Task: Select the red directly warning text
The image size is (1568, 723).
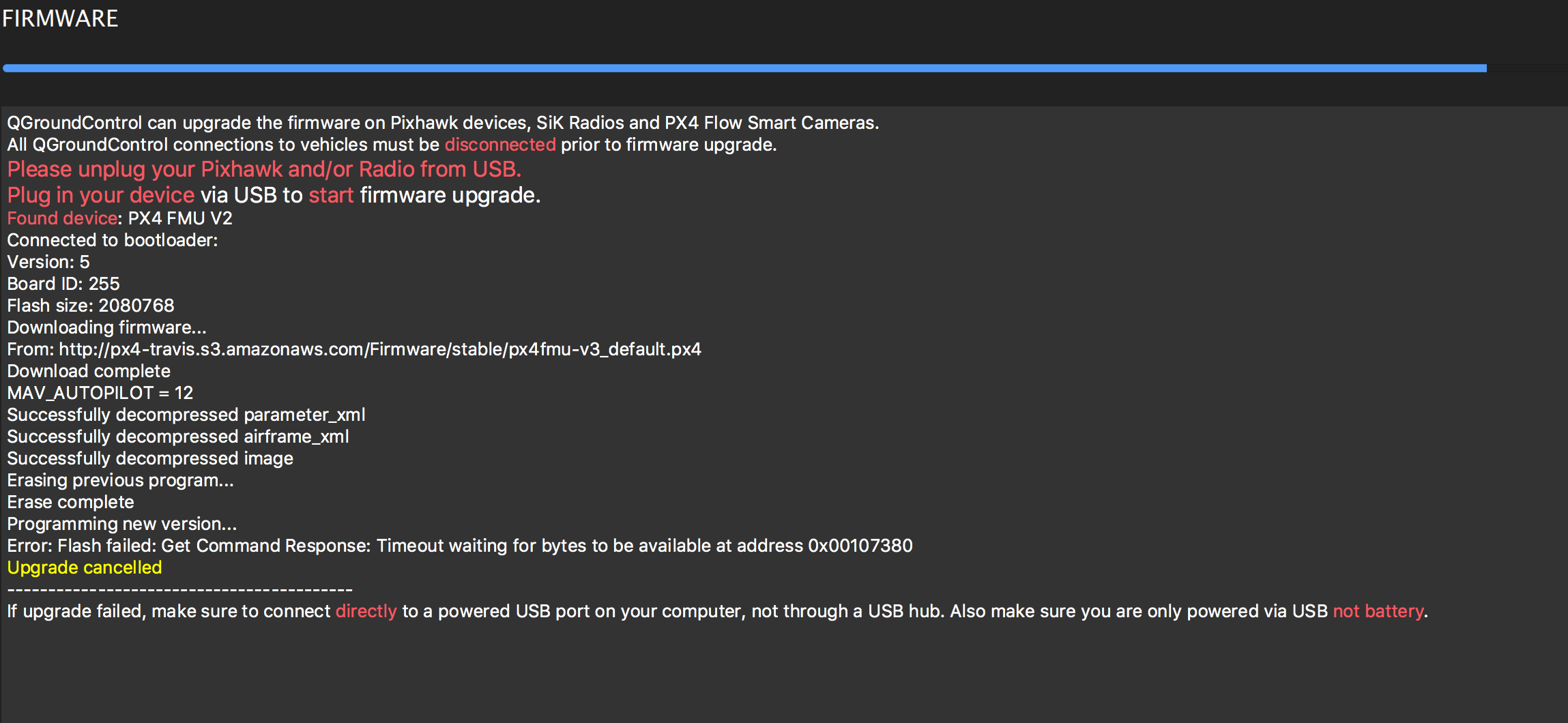Action: 366,610
